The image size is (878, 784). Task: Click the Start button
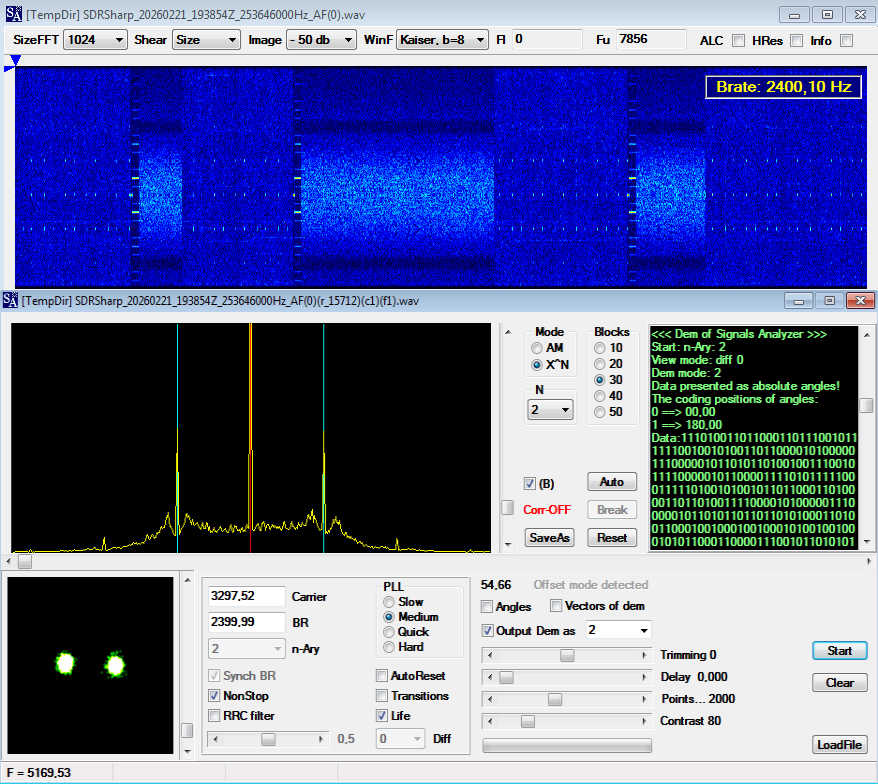[x=839, y=651]
